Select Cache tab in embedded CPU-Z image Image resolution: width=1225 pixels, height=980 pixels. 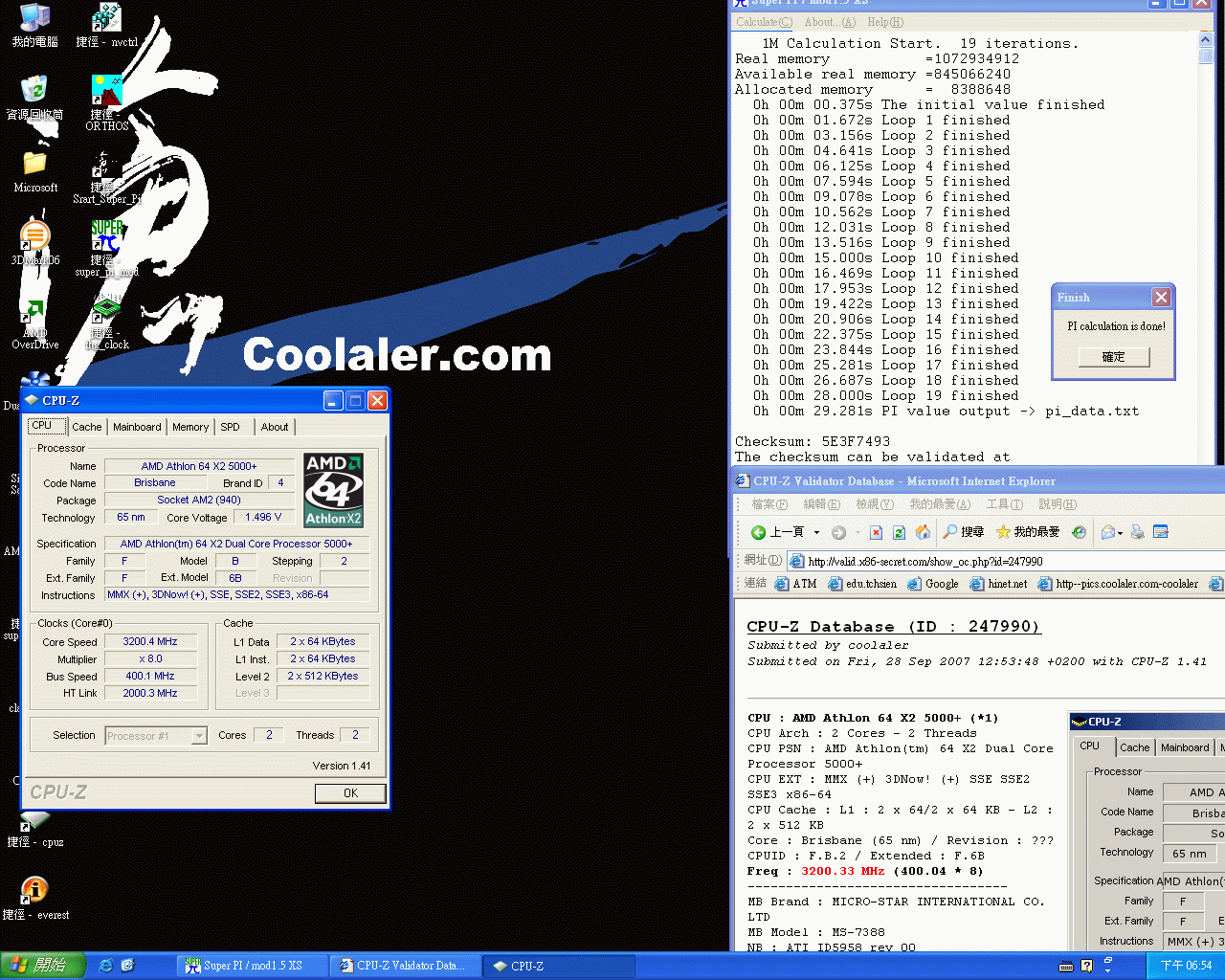(1134, 747)
